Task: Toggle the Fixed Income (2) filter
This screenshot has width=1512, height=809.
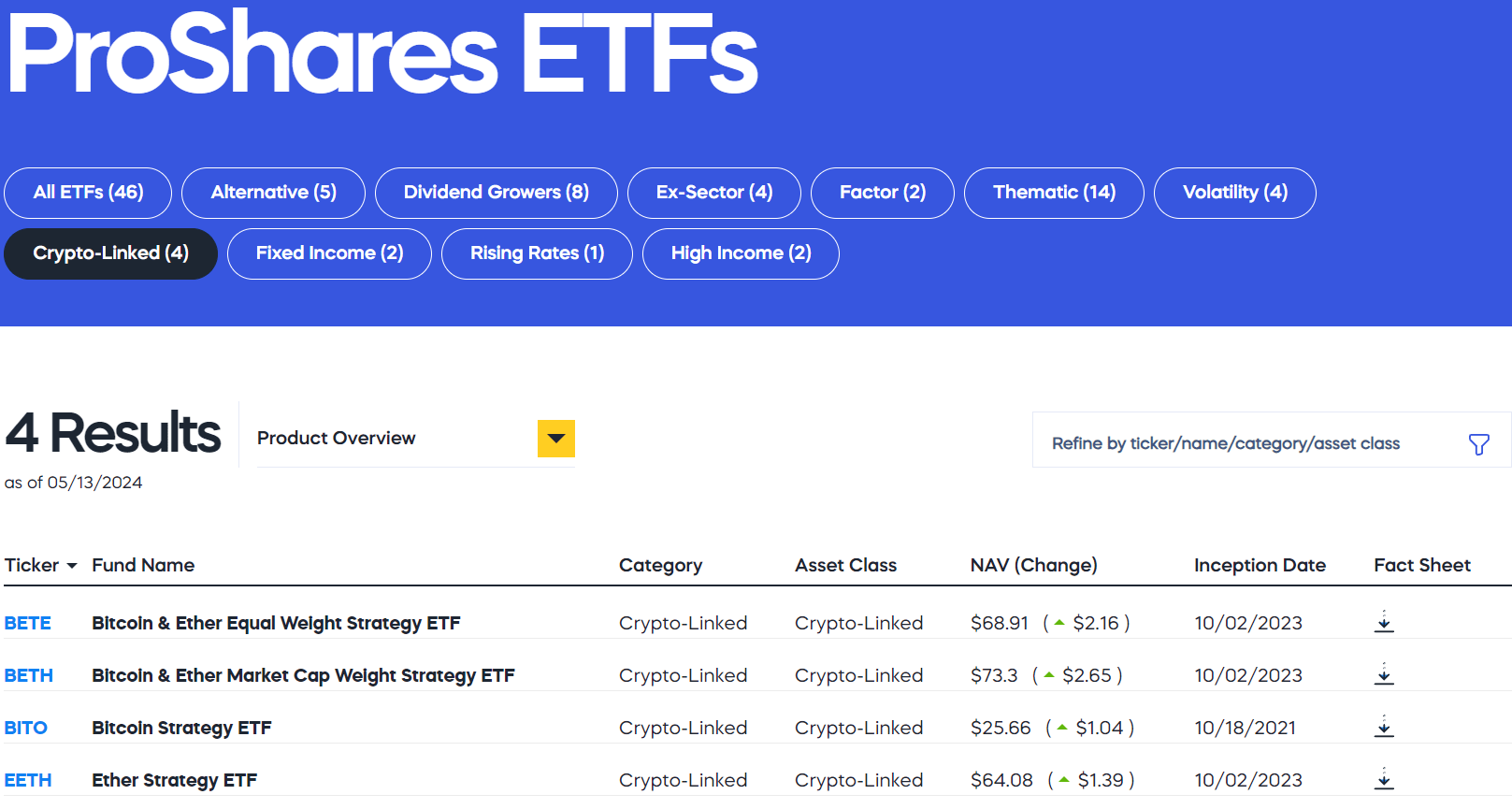Action: (x=329, y=253)
